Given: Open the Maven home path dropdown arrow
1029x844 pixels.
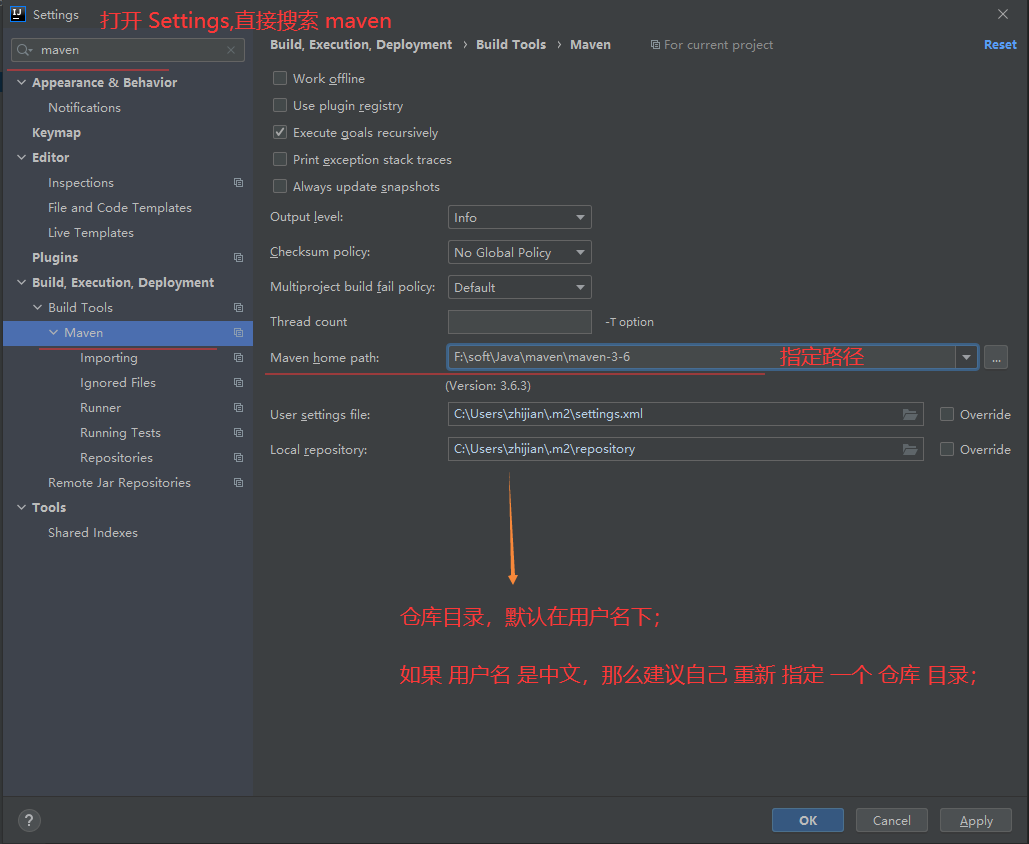Looking at the screenshot, I should tap(966, 358).
